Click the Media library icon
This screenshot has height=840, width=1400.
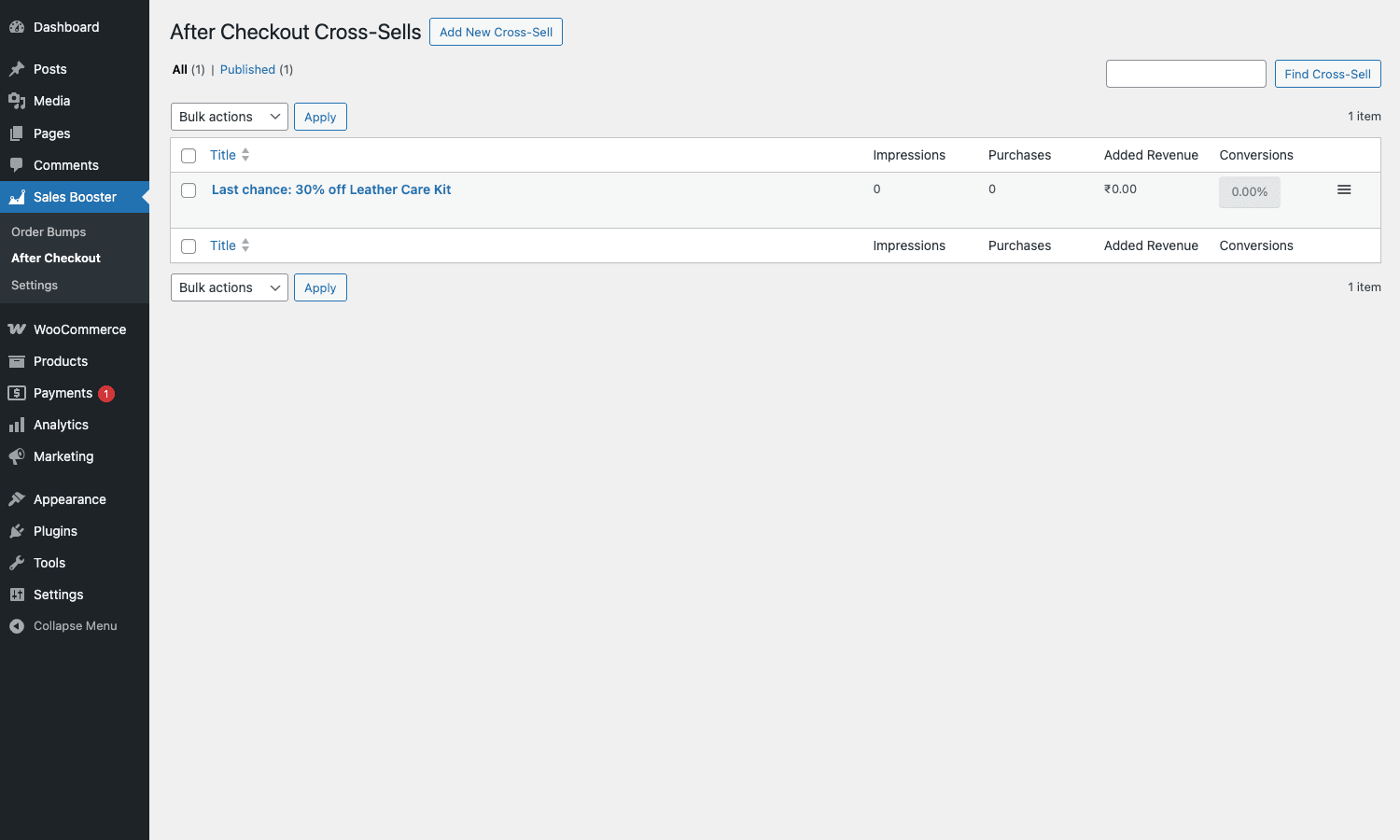(x=17, y=101)
